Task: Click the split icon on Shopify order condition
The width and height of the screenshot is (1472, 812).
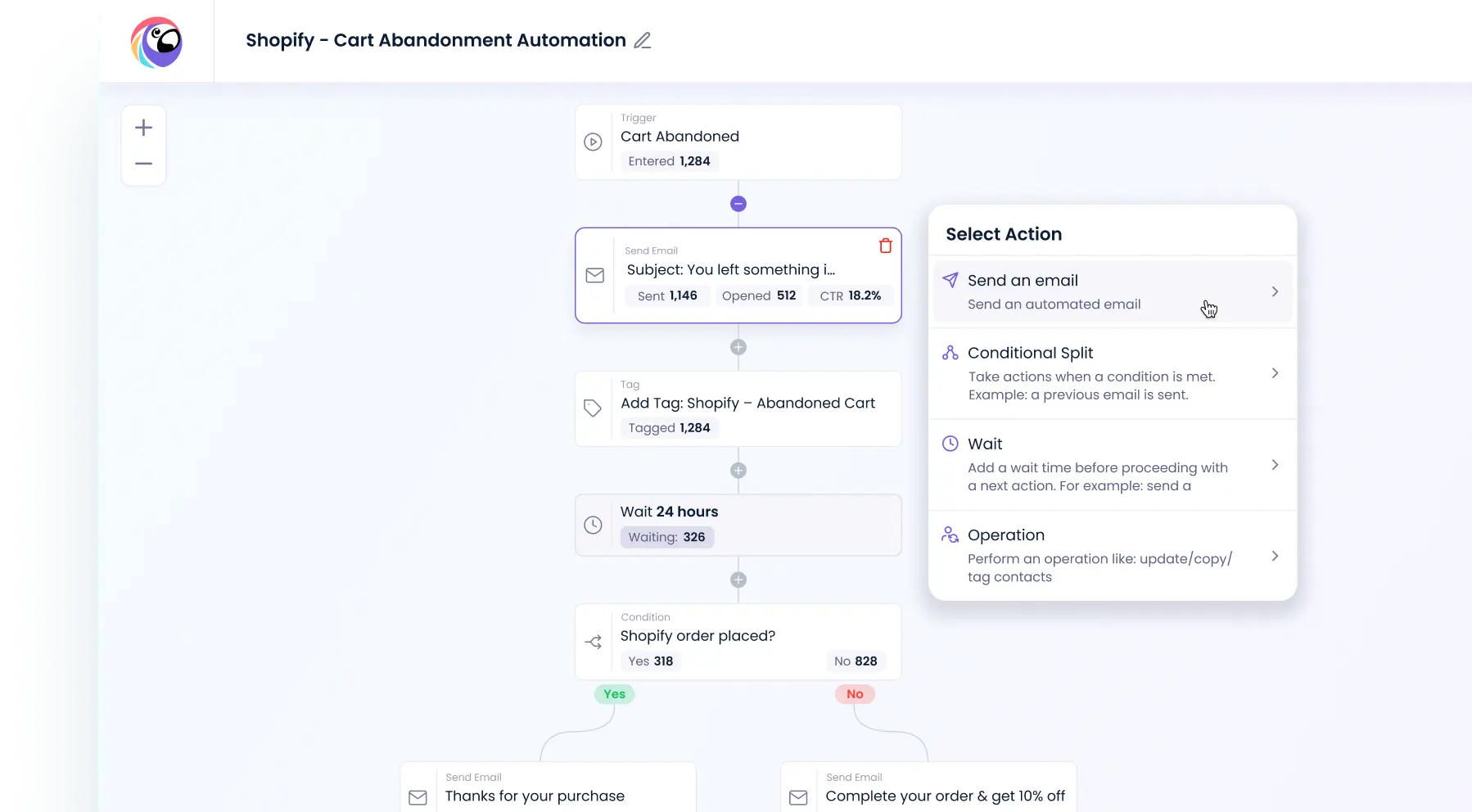Action: 594,642
